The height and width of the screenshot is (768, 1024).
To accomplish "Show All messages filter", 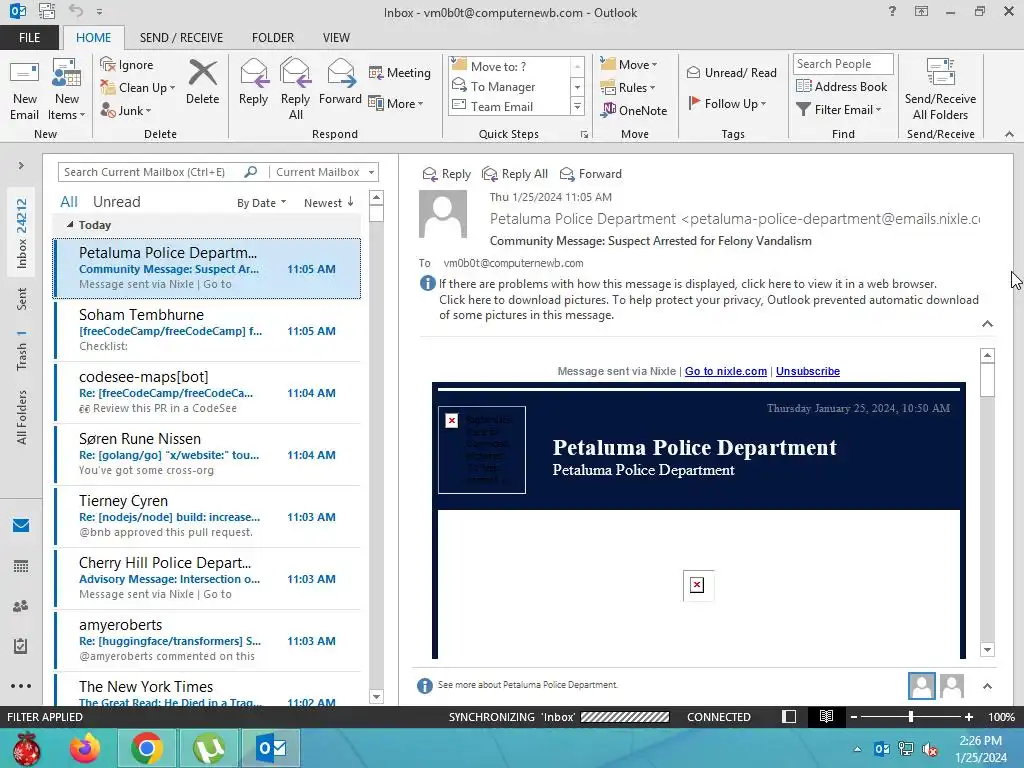I will tap(69, 202).
